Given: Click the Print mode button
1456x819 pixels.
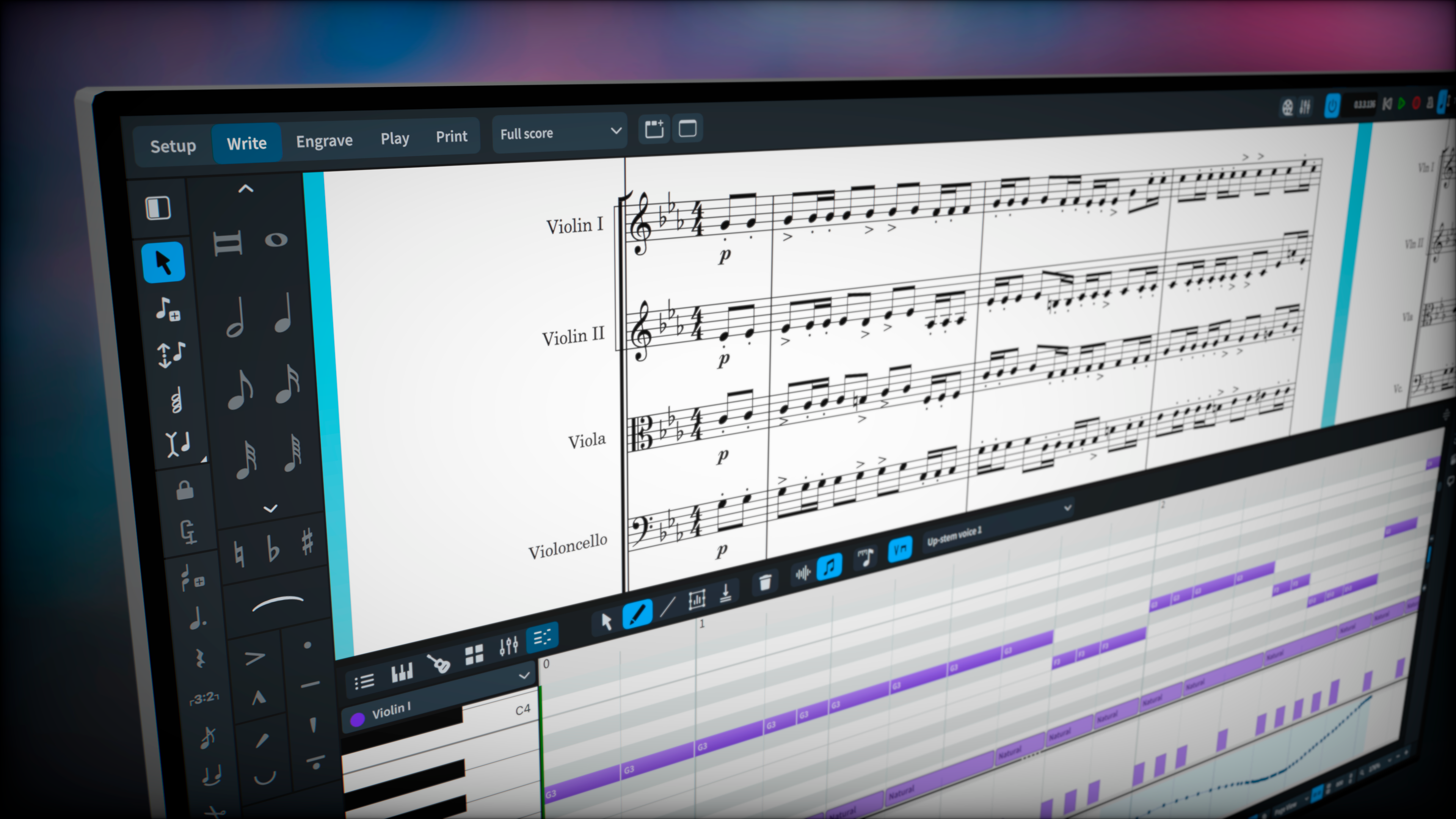Looking at the screenshot, I should point(451,136).
